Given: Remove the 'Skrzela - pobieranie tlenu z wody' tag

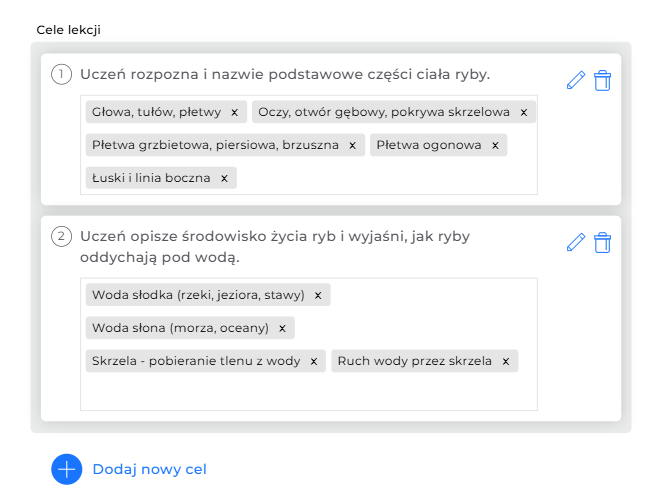Looking at the screenshot, I should tap(313, 361).
